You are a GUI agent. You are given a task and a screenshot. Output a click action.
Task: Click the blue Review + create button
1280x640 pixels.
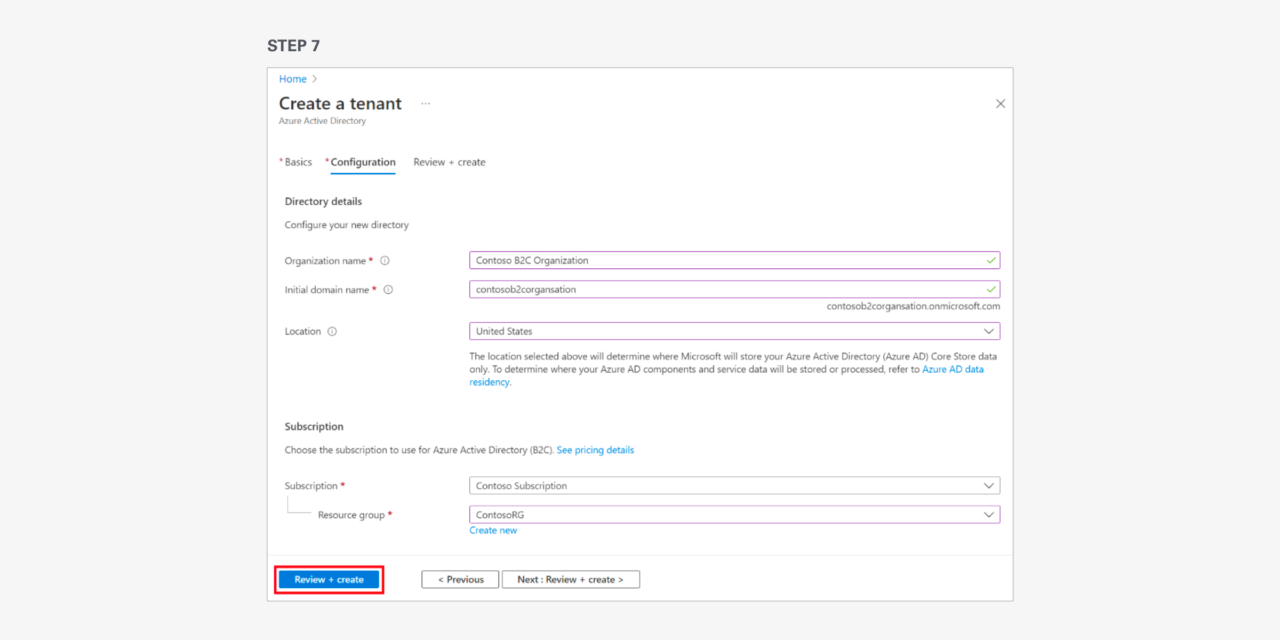(329, 580)
